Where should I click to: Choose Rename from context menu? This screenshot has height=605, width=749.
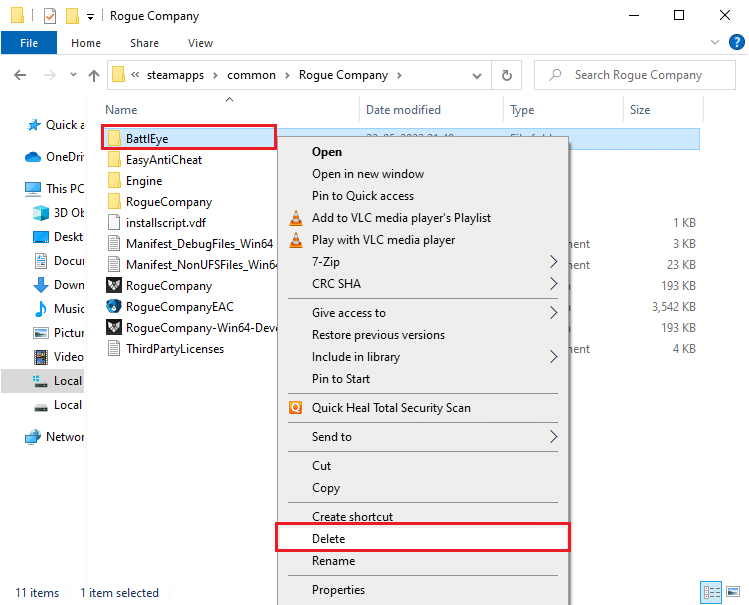(423, 561)
